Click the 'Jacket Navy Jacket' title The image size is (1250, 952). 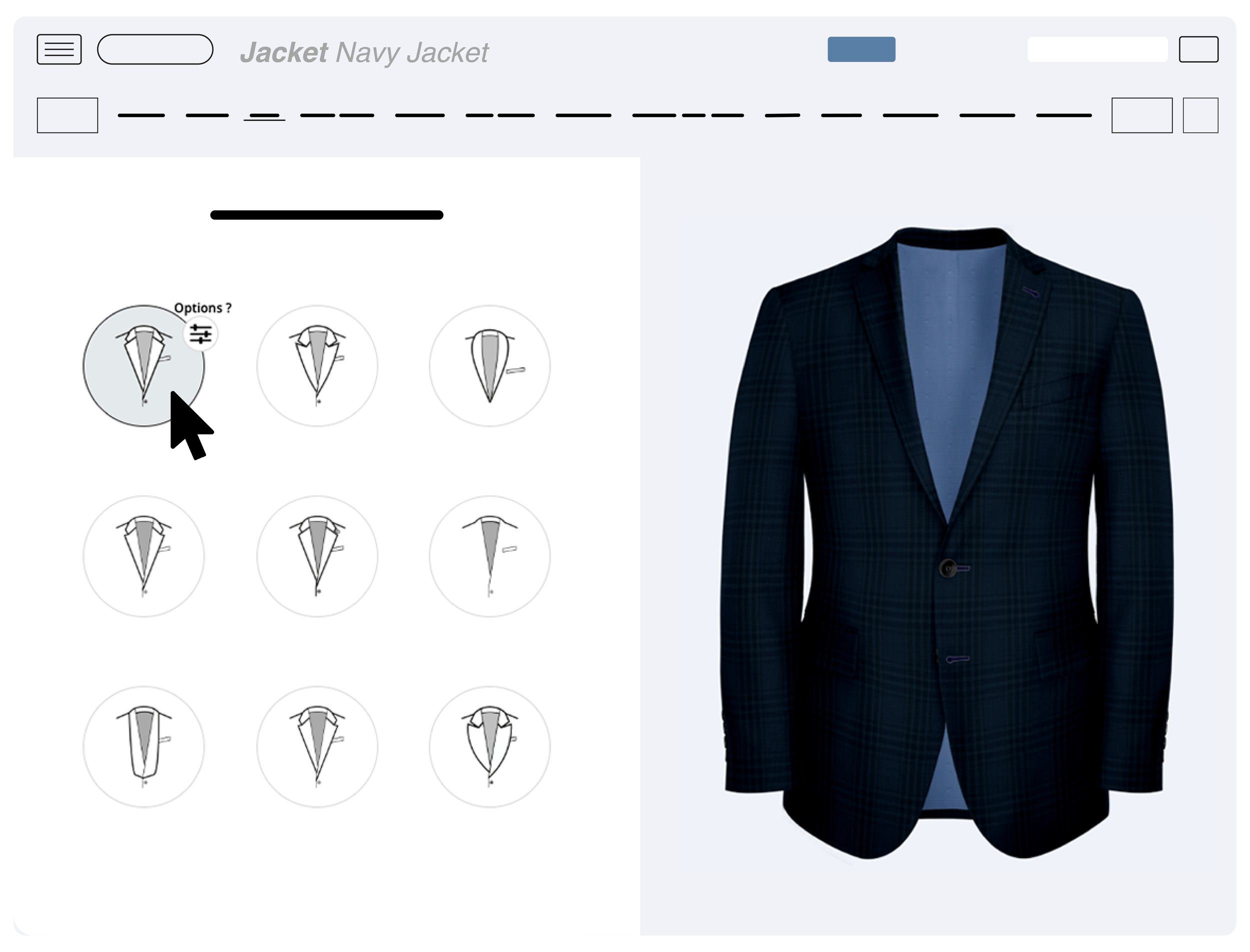(364, 52)
